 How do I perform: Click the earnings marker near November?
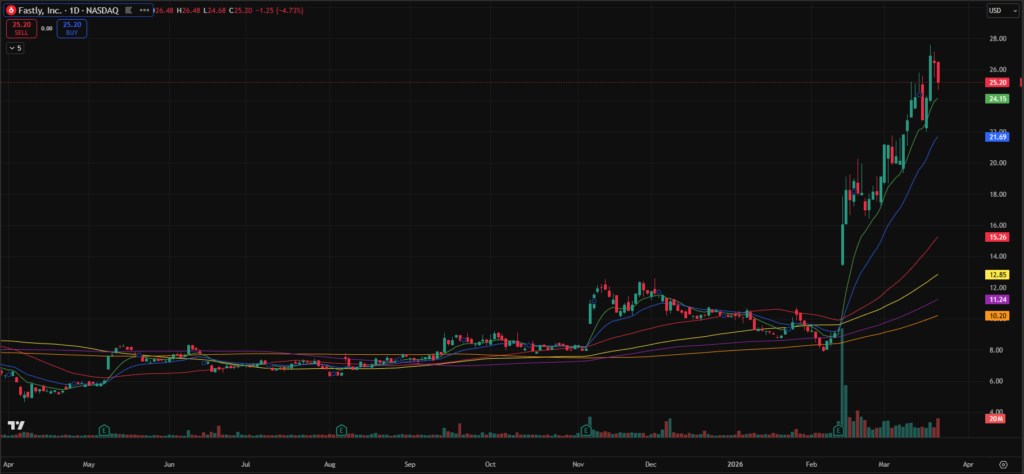tap(584, 429)
